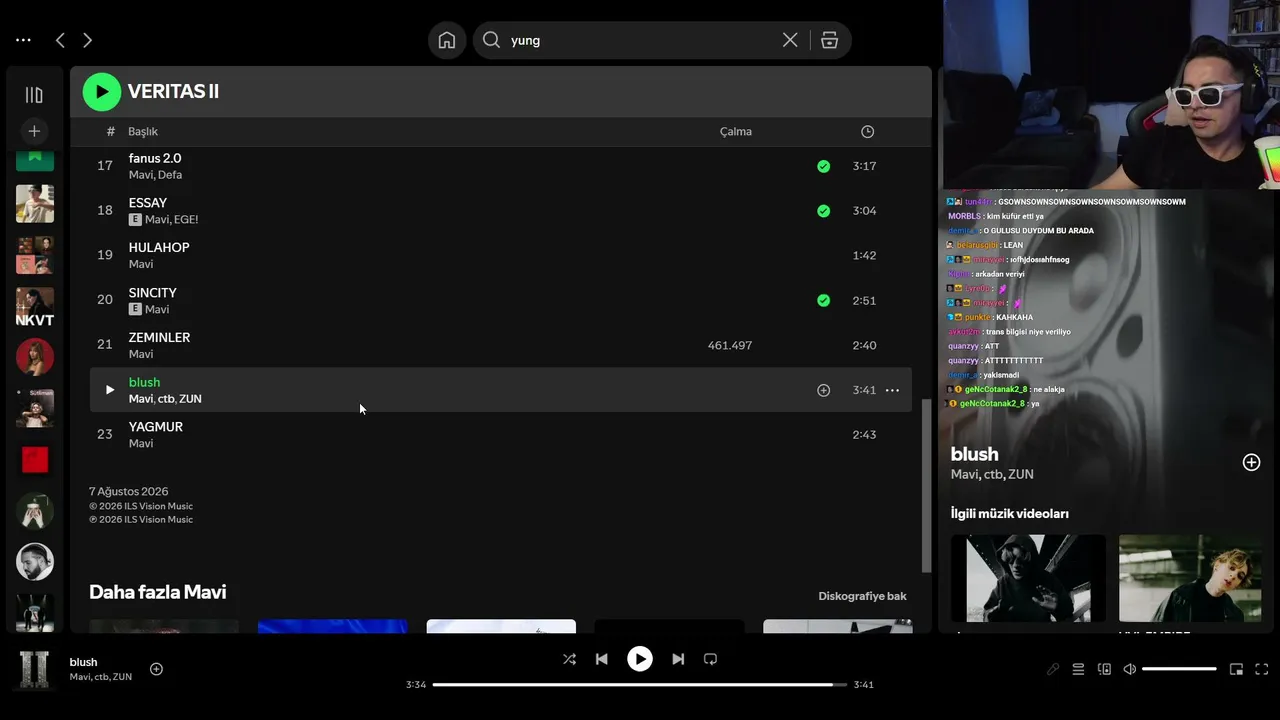Adjust the volume slider

click(x=1179, y=669)
